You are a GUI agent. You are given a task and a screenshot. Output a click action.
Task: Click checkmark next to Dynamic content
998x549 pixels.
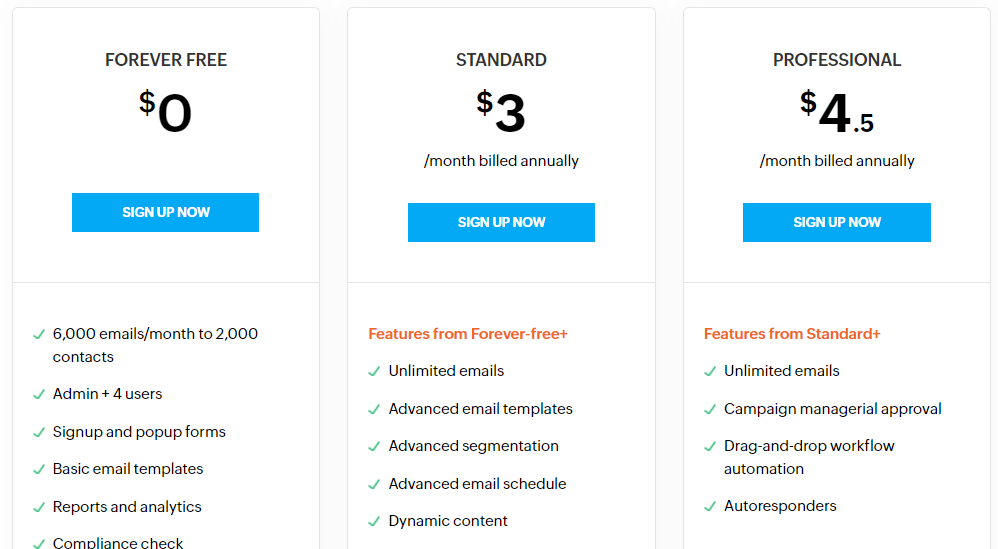click(x=374, y=522)
